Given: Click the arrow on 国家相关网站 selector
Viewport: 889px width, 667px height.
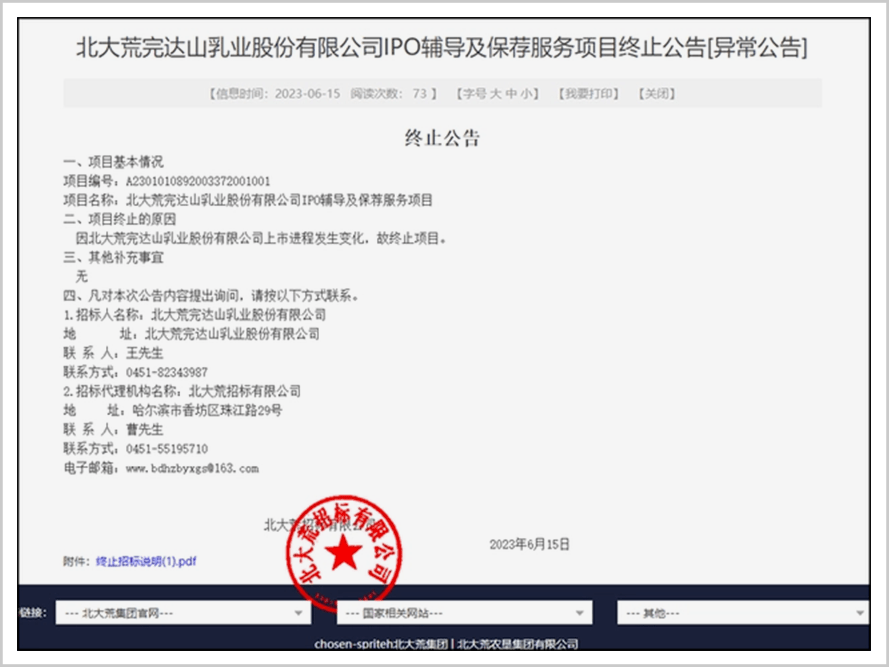Looking at the screenshot, I should point(579,613).
